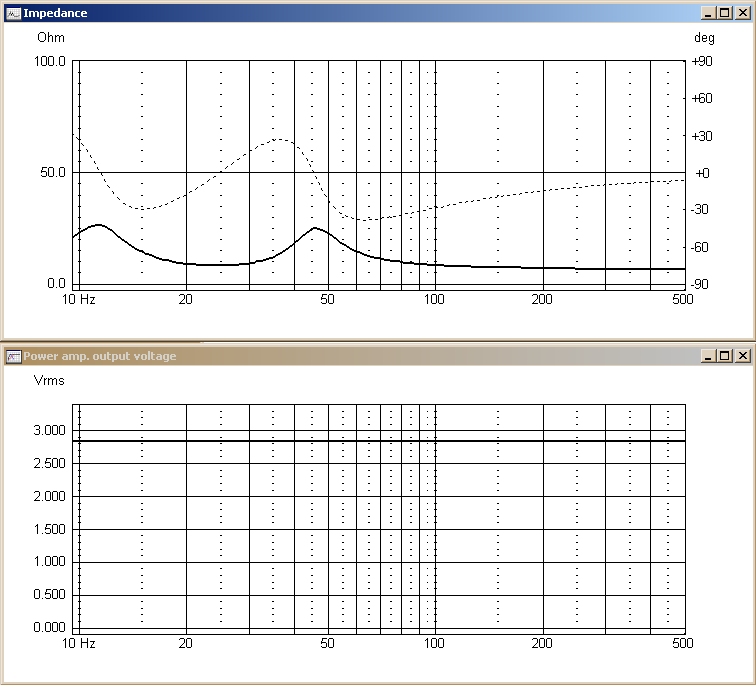Viewport: 756px width, 685px height.
Task: Minimize the Impedance window
Action: (708, 13)
